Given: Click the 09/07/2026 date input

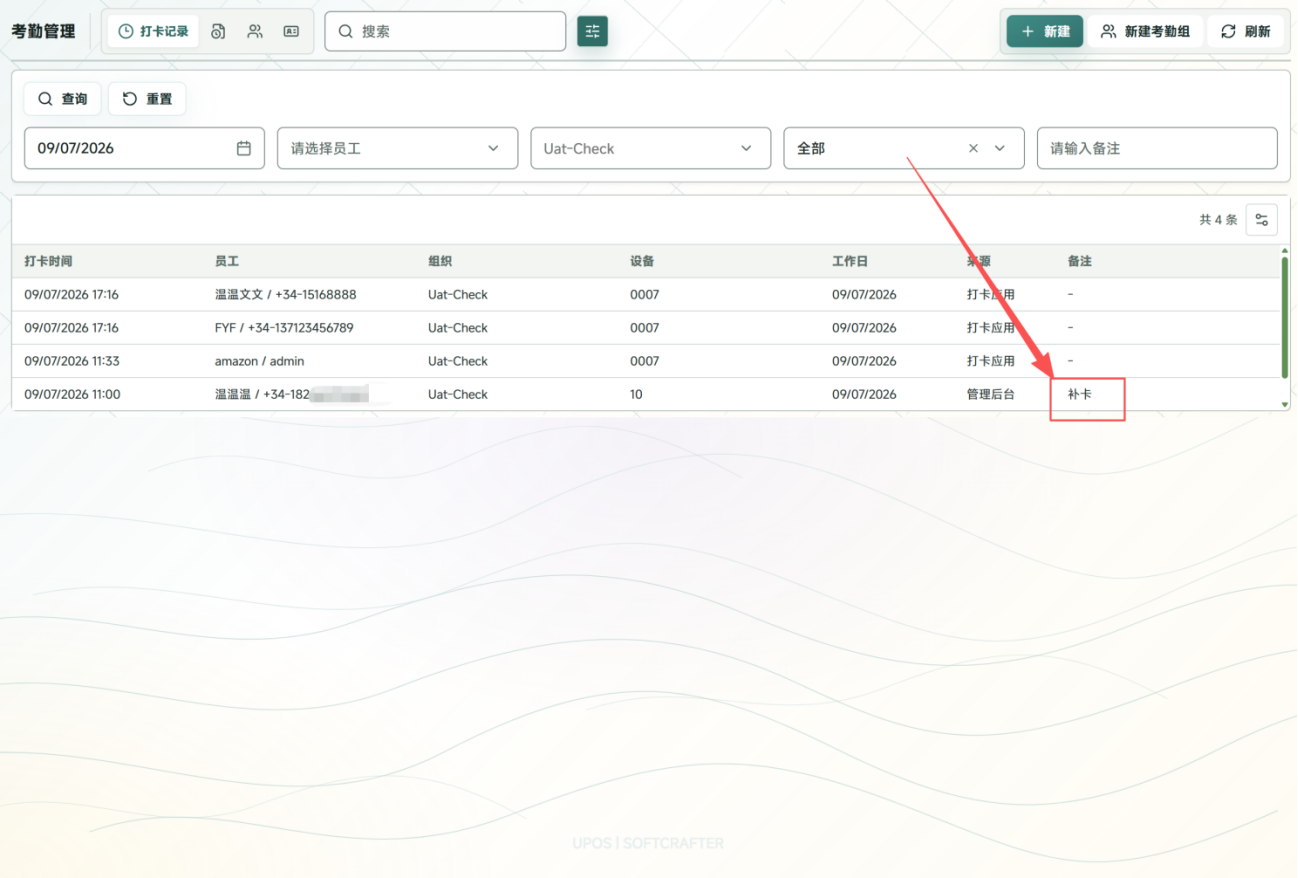Looking at the screenshot, I should pyautogui.click(x=144, y=148).
